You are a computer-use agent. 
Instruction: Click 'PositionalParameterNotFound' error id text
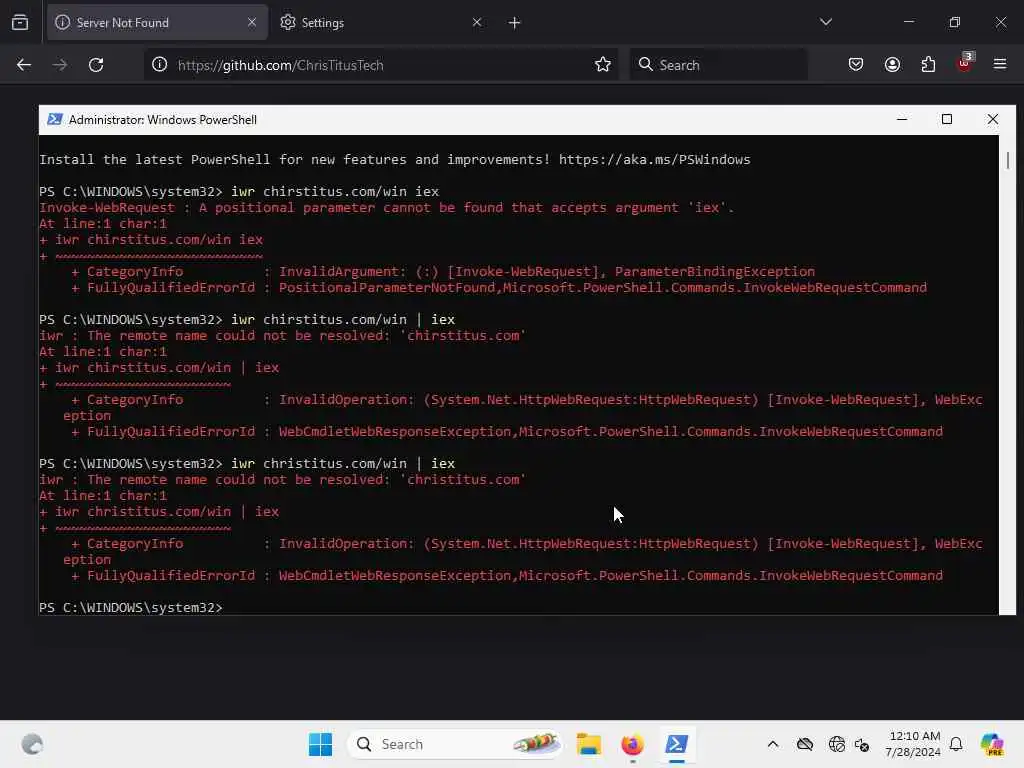click(387, 287)
